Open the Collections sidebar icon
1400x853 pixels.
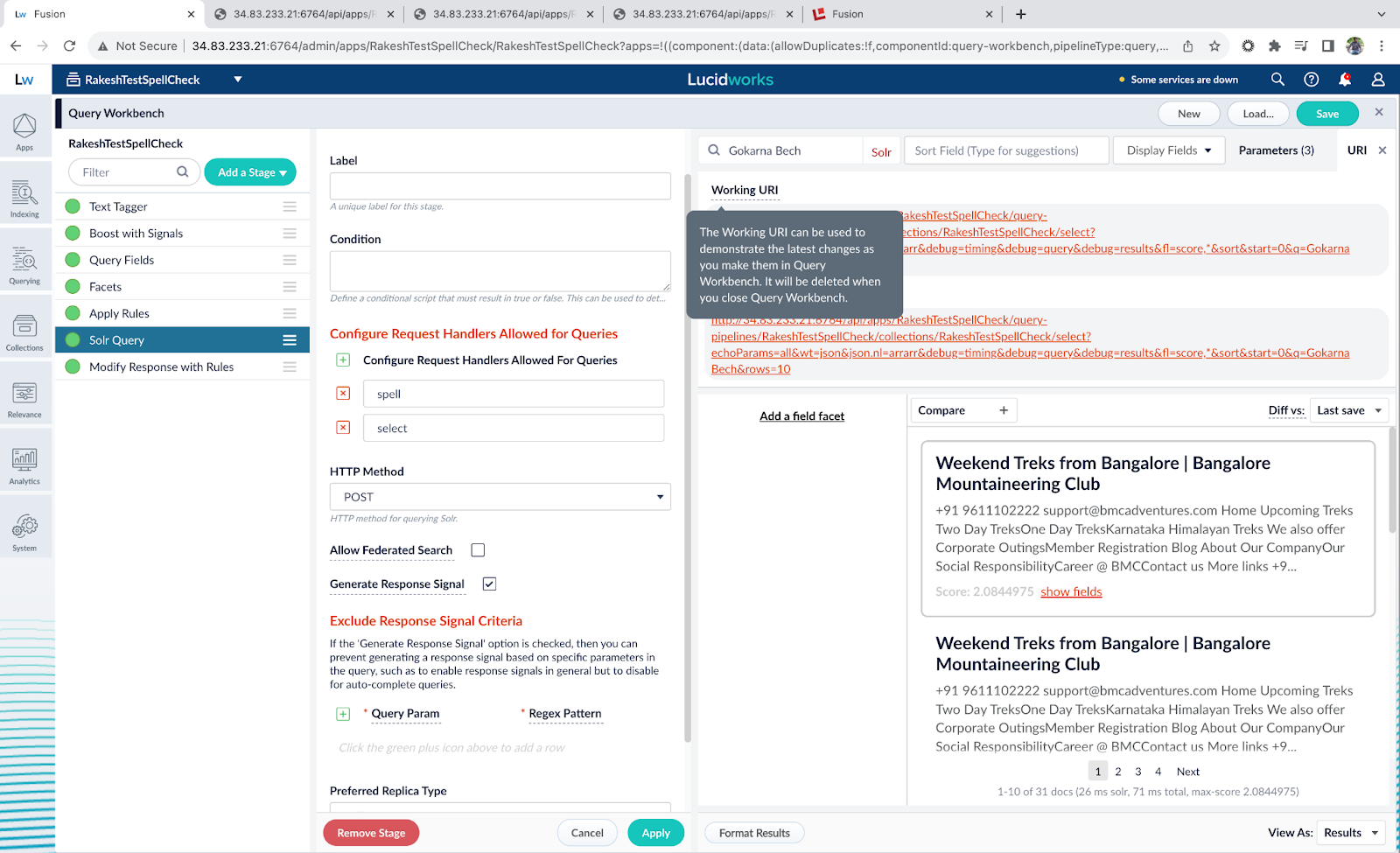[x=24, y=332]
